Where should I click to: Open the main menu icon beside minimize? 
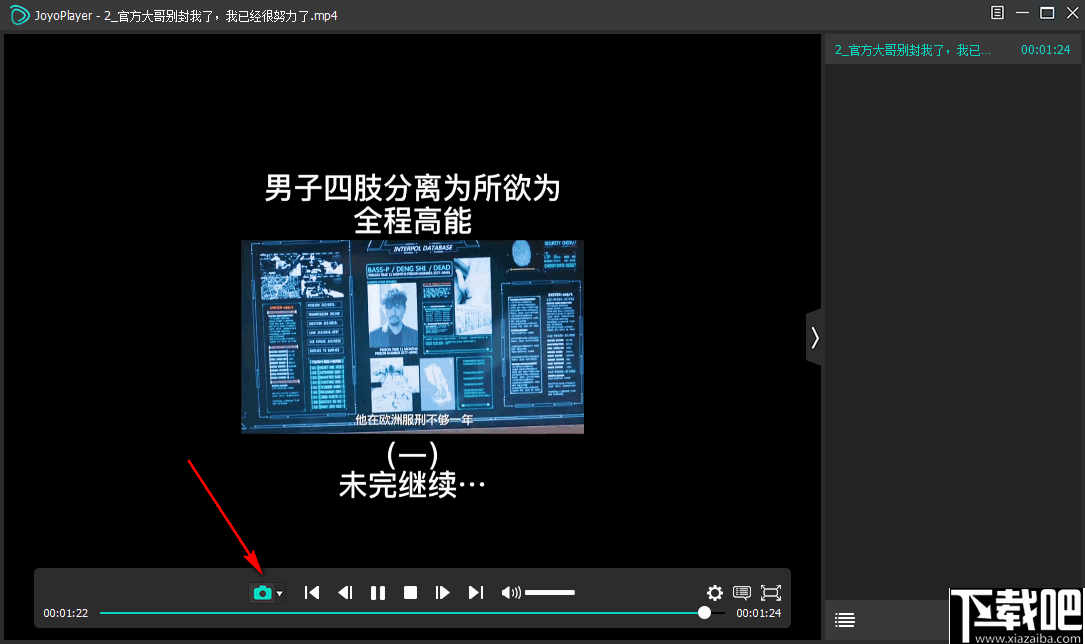(995, 13)
